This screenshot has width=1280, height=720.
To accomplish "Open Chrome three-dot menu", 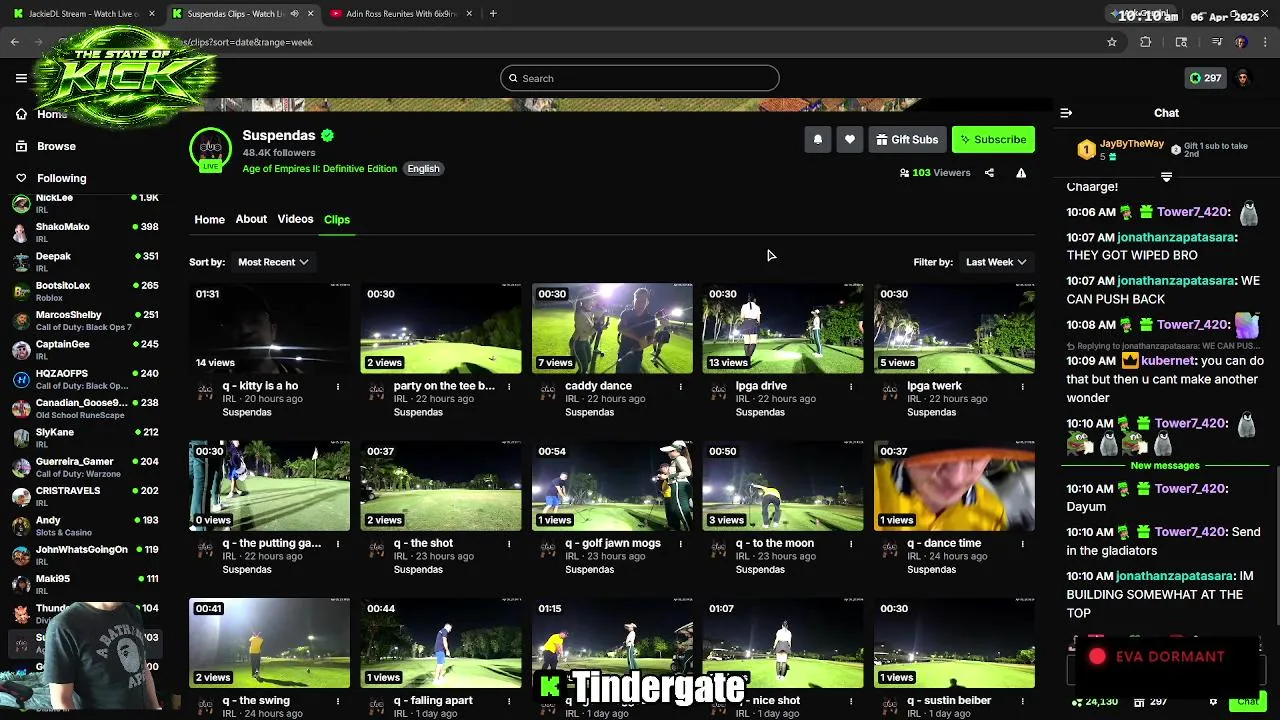I will coord(1265,42).
